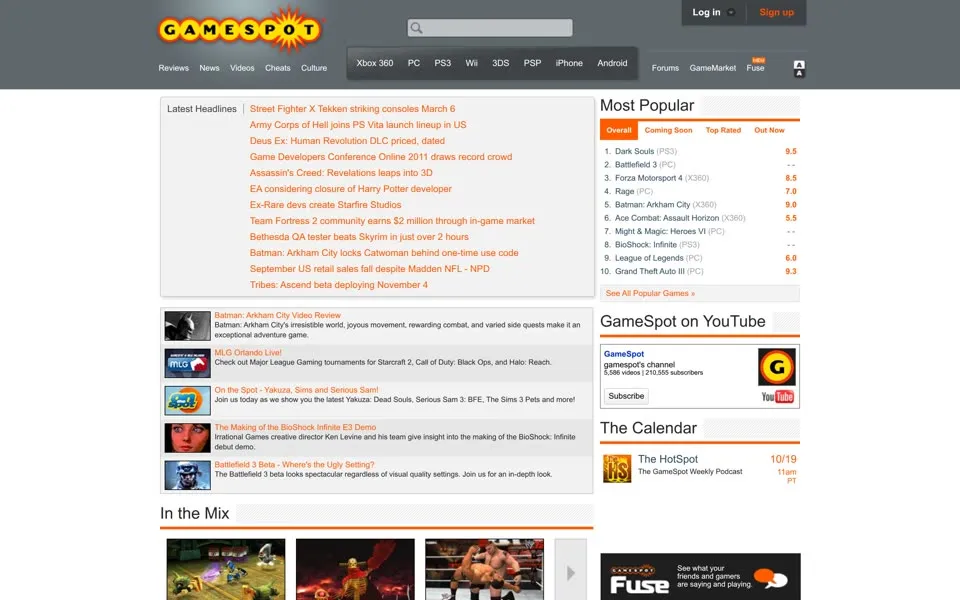
Task: Open the Log in dropdown arrow
Action: pos(731,12)
